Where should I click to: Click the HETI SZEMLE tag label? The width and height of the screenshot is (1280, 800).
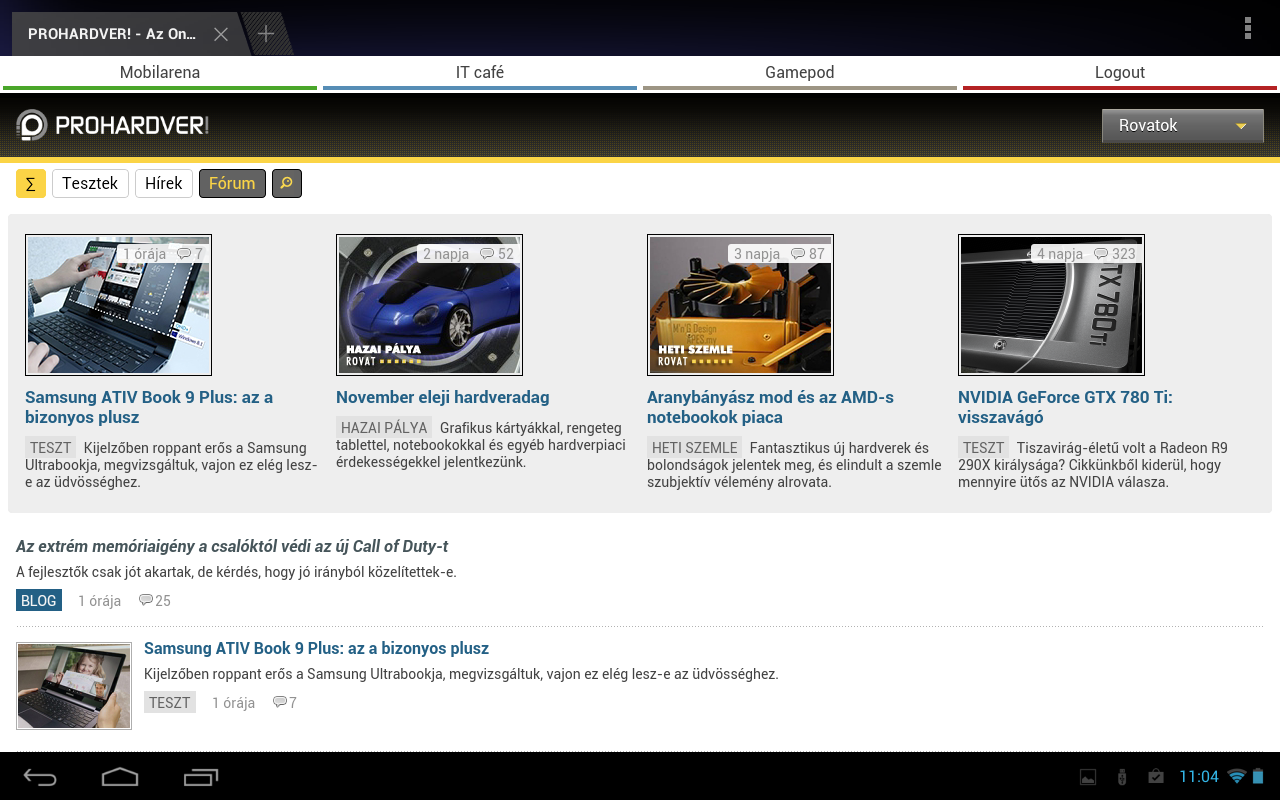point(695,448)
